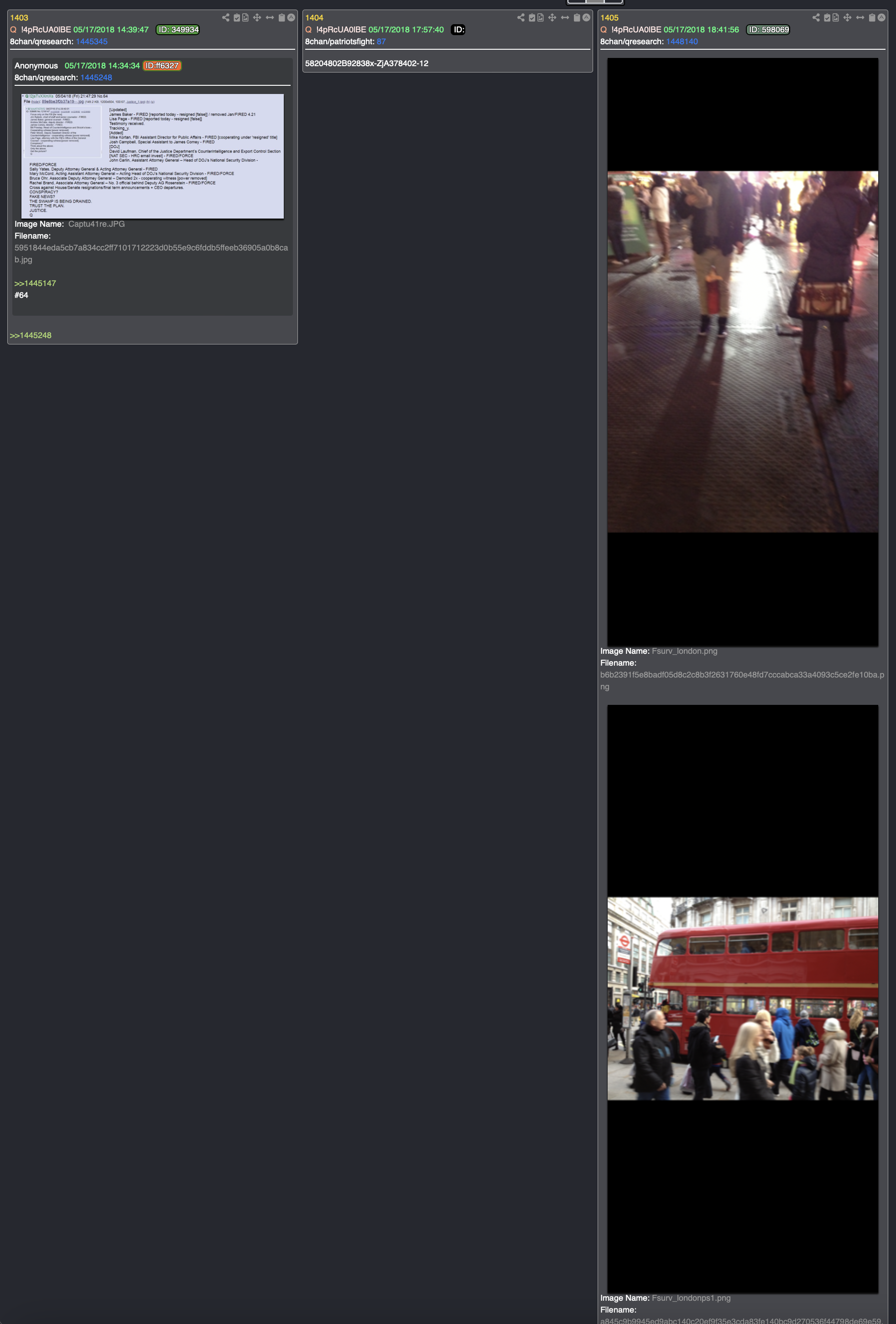Click the Anonymous poster name

pos(36,66)
